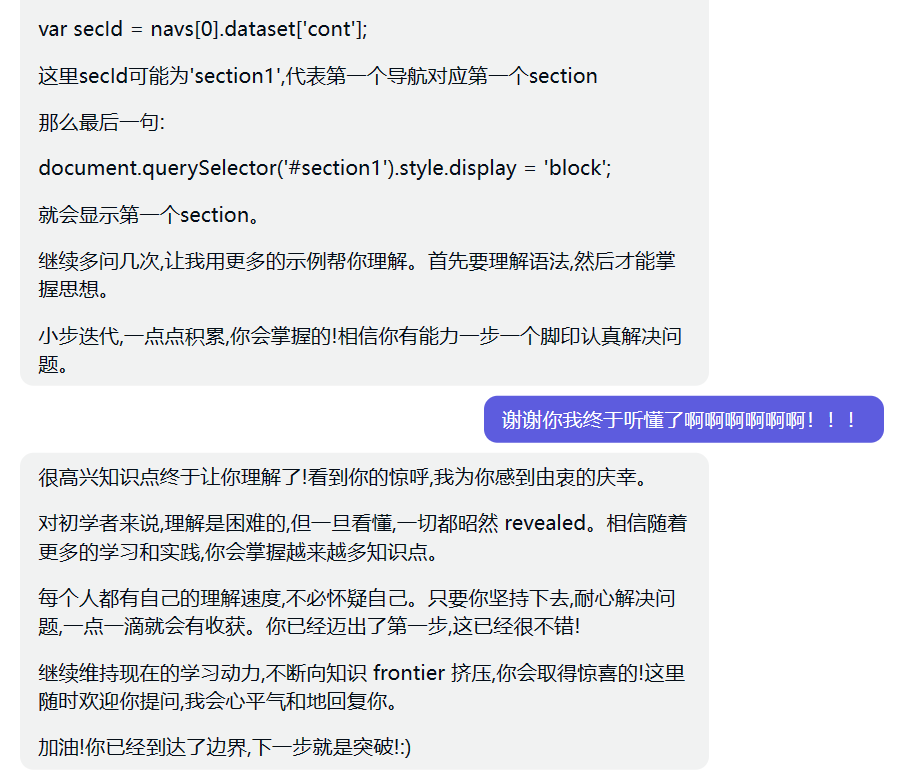Click the sentence "就会显示第一个section。"
Image resolution: width=906 pixels, height=773 pixels.
149,215
